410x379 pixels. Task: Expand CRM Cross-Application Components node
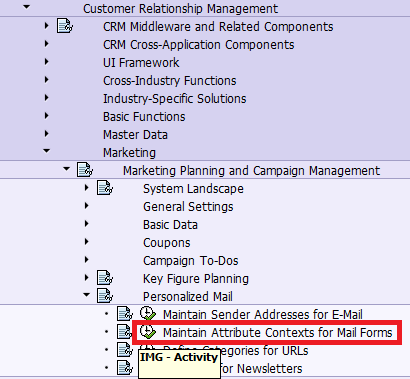click(x=47, y=44)
